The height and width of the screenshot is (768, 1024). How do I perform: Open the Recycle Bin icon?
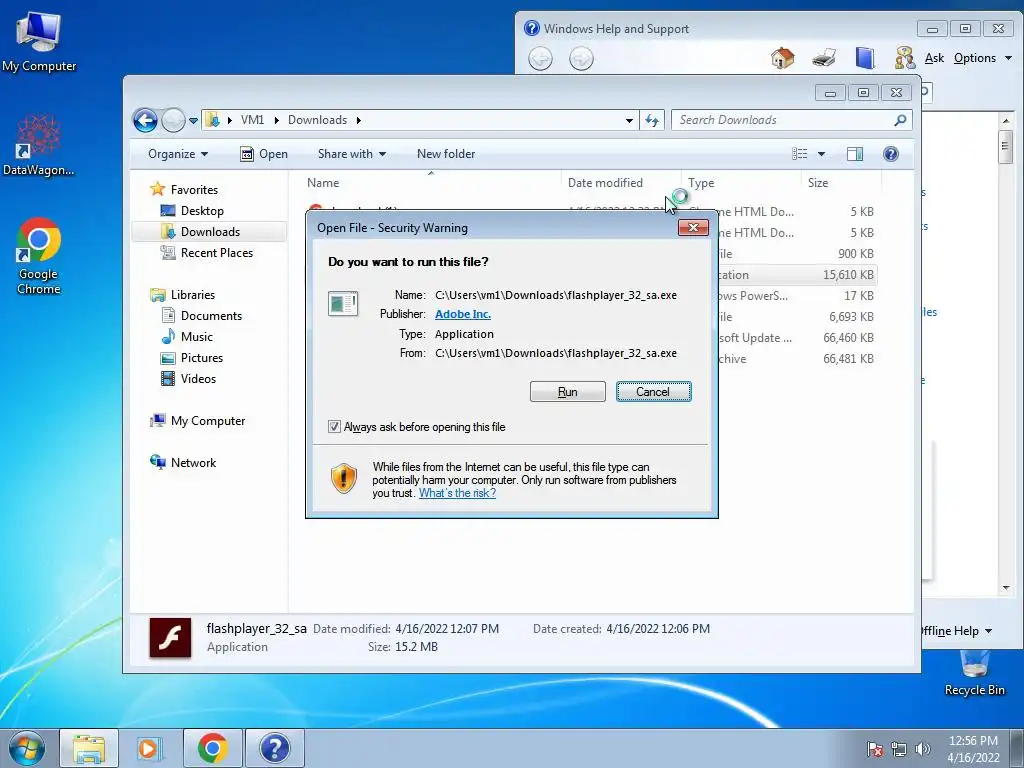coord(974,673)
